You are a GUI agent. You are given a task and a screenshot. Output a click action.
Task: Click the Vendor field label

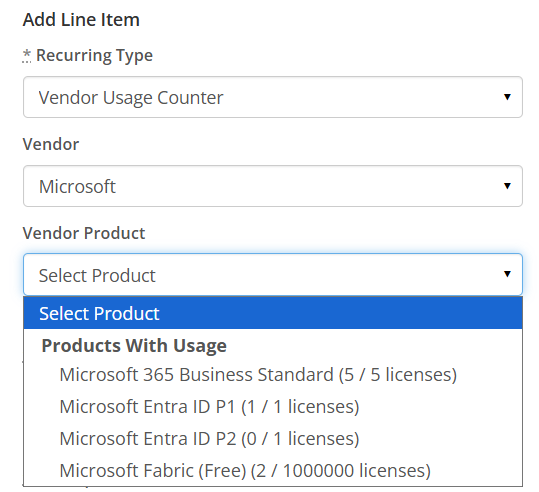coord(51,144)
